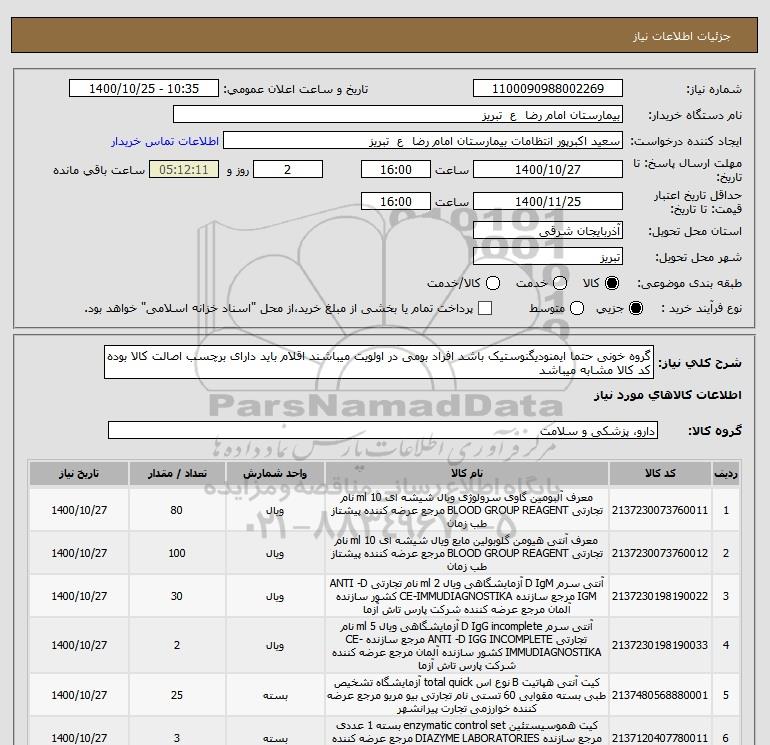The width and height of the screenshot is (770, 745).
Task: Click the requester field سعید اکبرپور
Action: click(423, 141)
